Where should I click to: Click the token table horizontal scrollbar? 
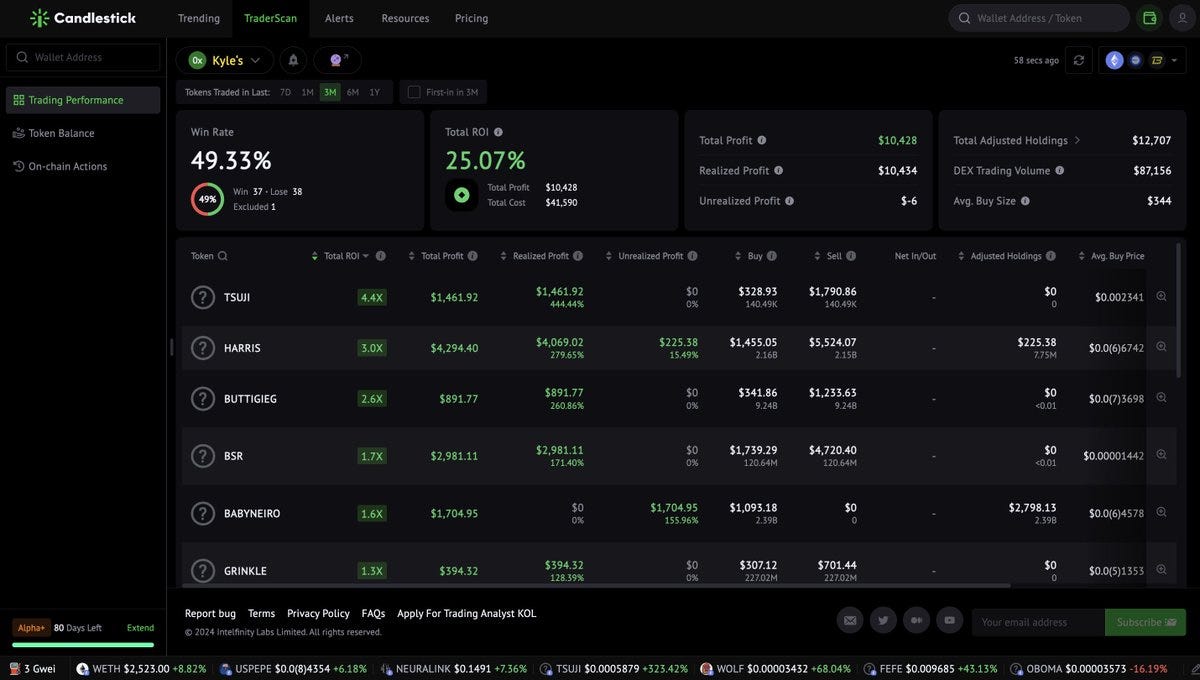[x=594, y=586]
